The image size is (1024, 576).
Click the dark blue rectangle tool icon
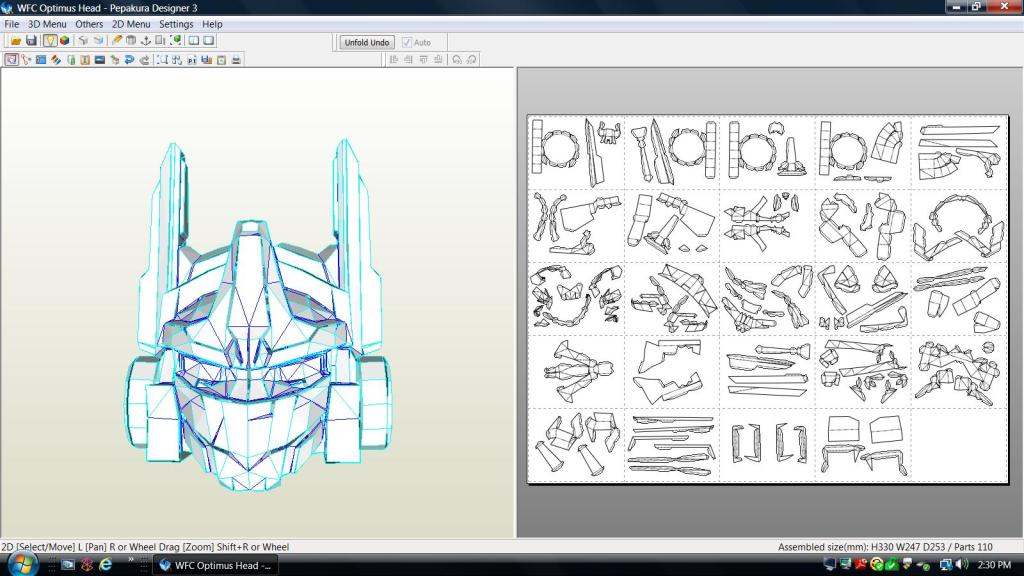tap(100, 59)
